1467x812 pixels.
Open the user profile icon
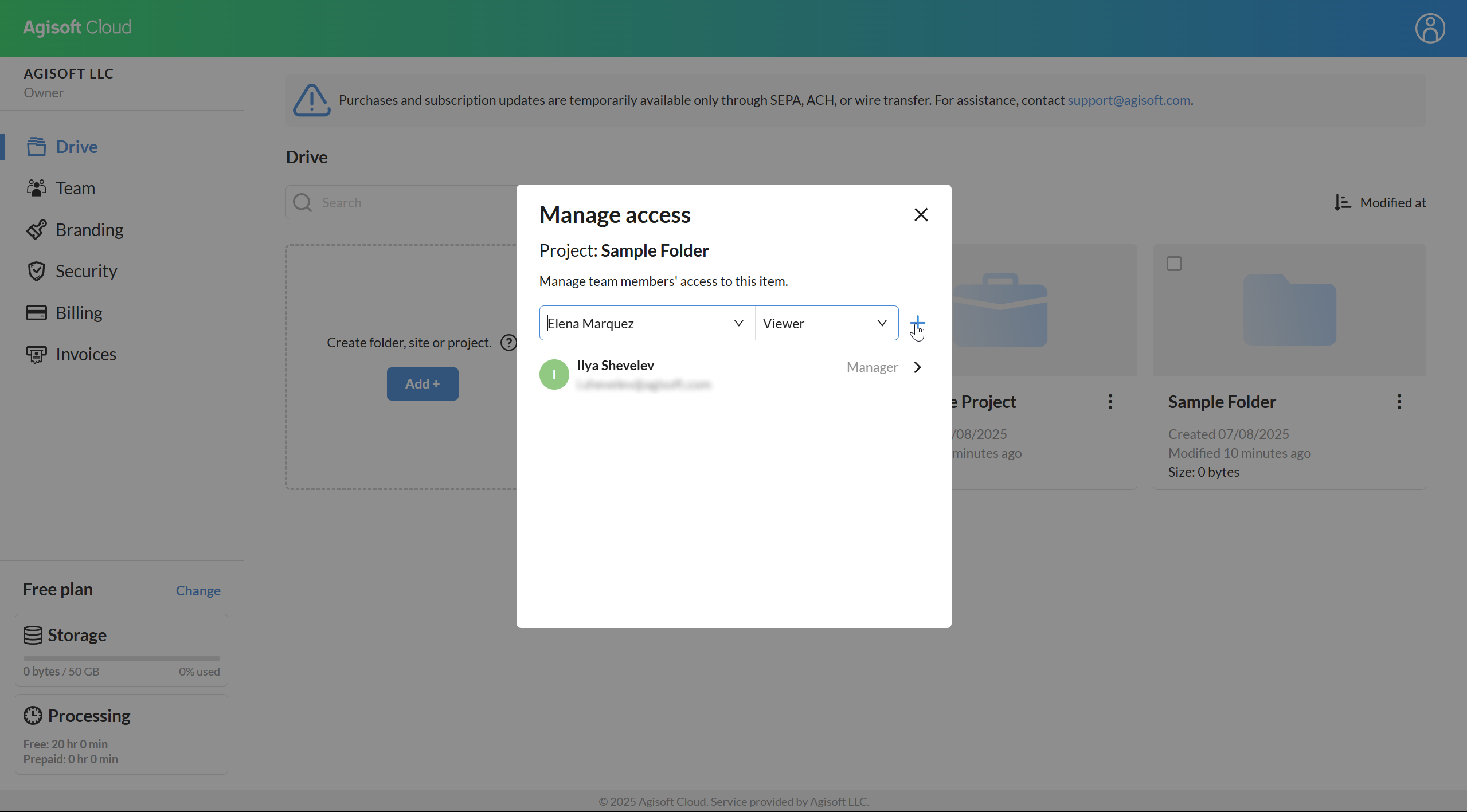[x=1430, y=28]
